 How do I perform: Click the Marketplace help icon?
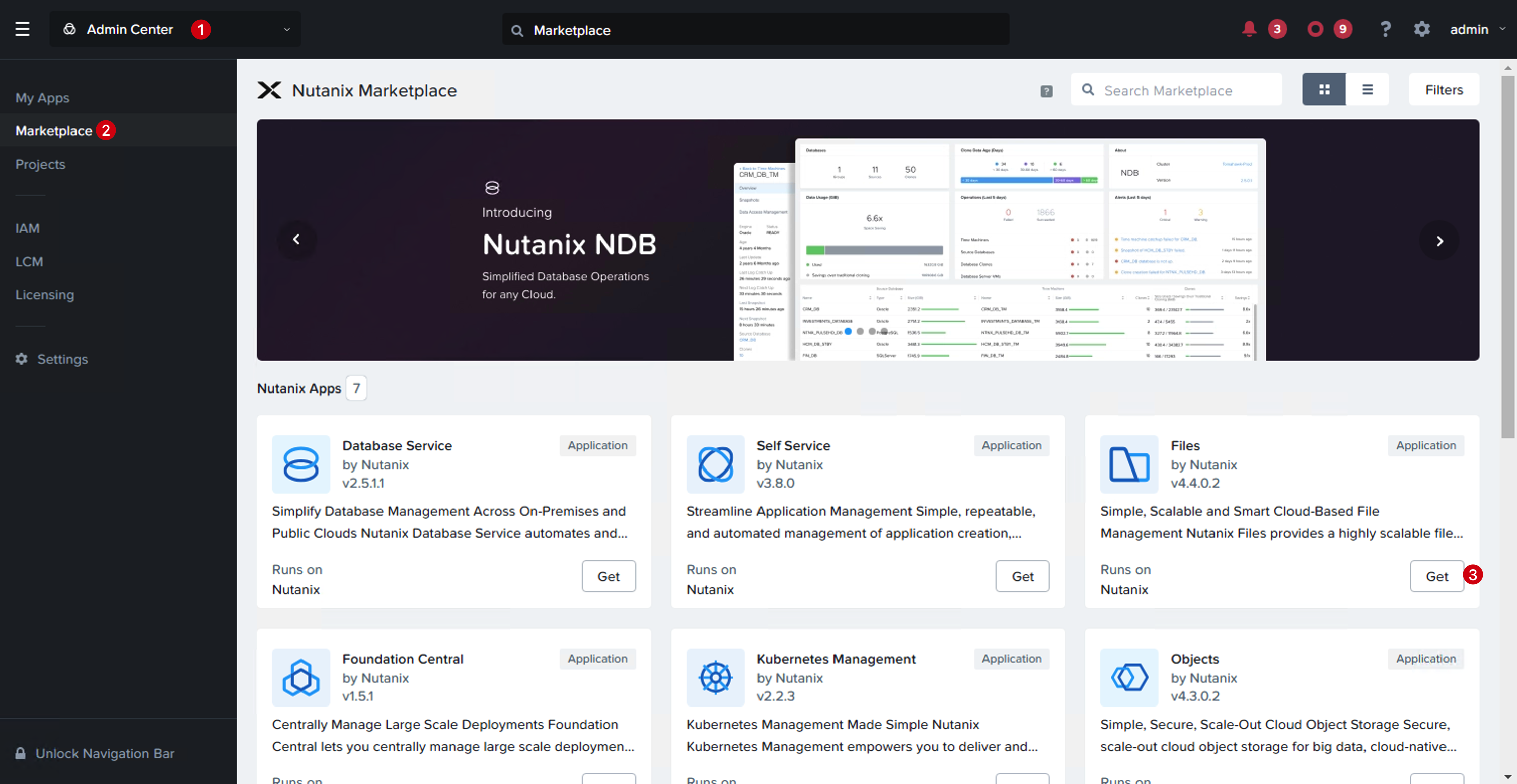tap(1046, 91)
